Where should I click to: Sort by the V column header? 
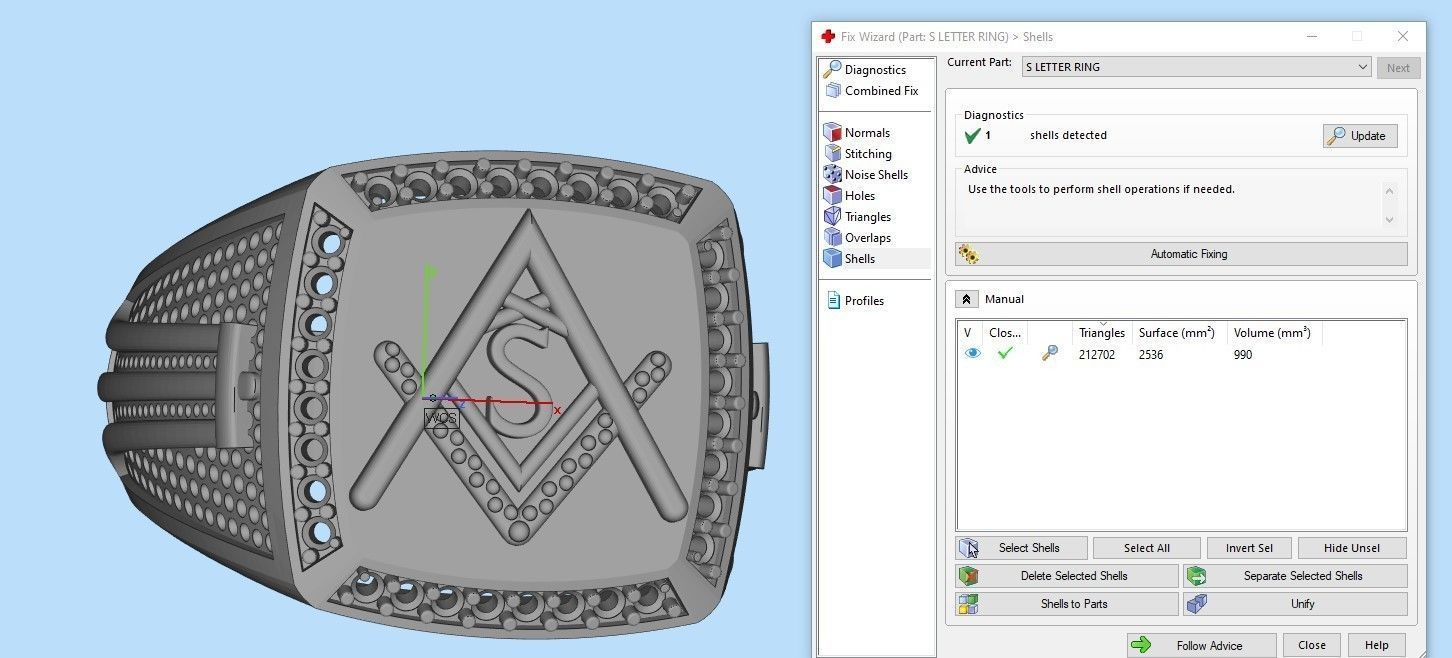968,333
